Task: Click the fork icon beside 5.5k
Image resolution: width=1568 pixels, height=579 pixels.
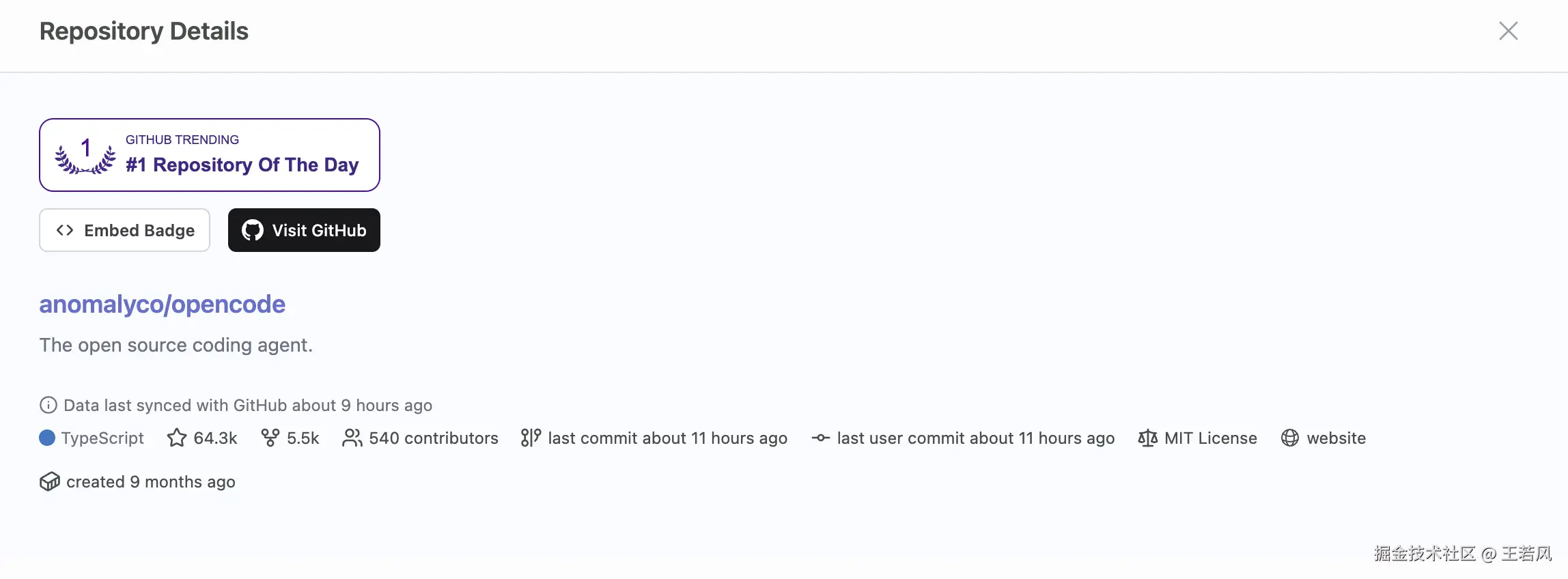Action: click(270, 438)
